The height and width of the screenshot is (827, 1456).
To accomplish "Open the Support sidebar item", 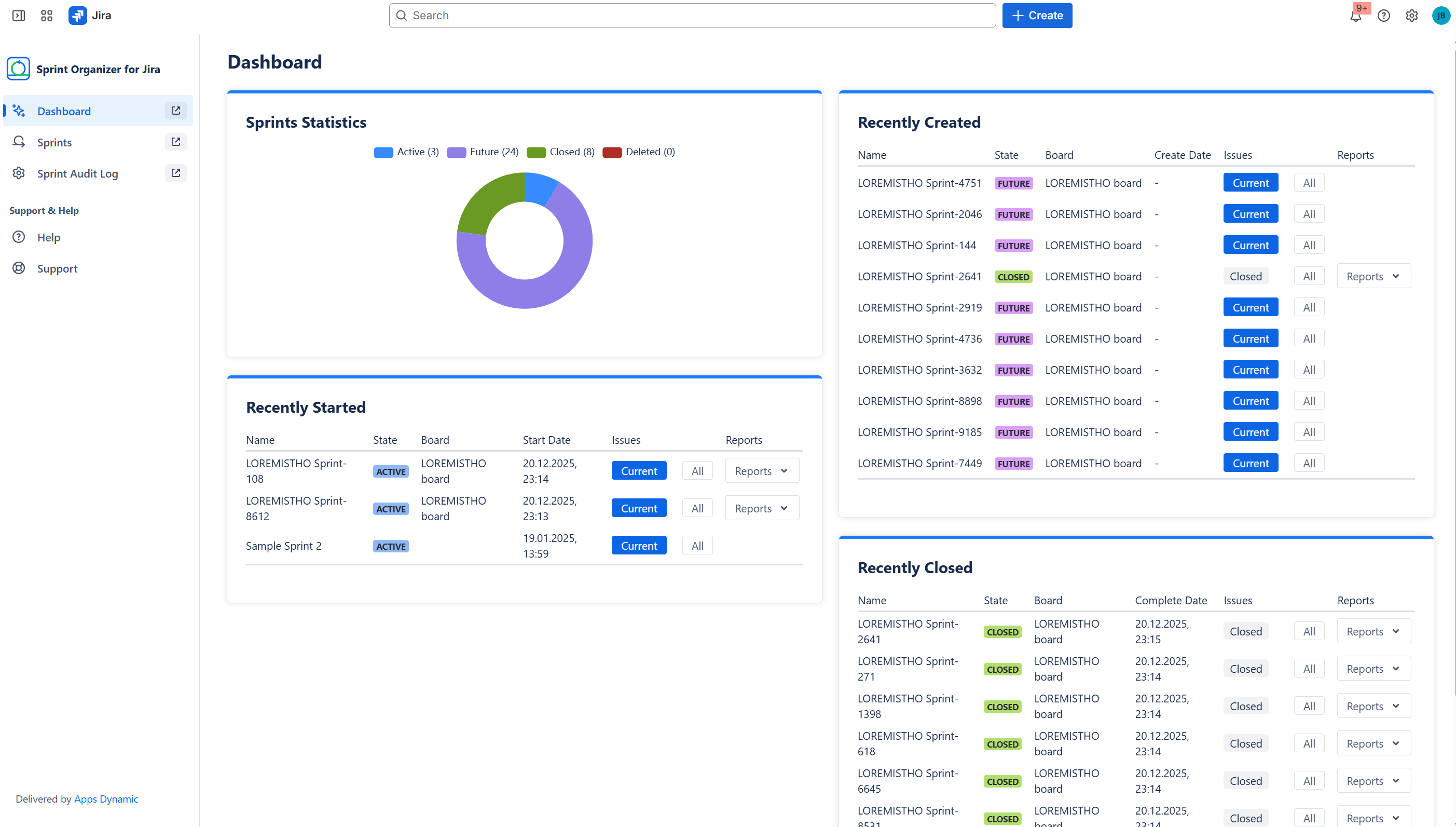I will pos(57,269).
